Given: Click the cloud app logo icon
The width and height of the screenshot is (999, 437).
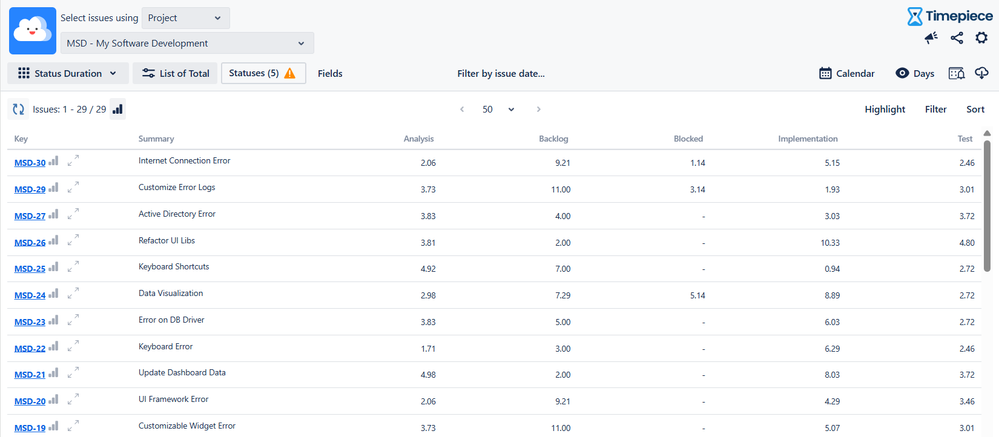Looking at the screenshot, I should coord(32,31).
